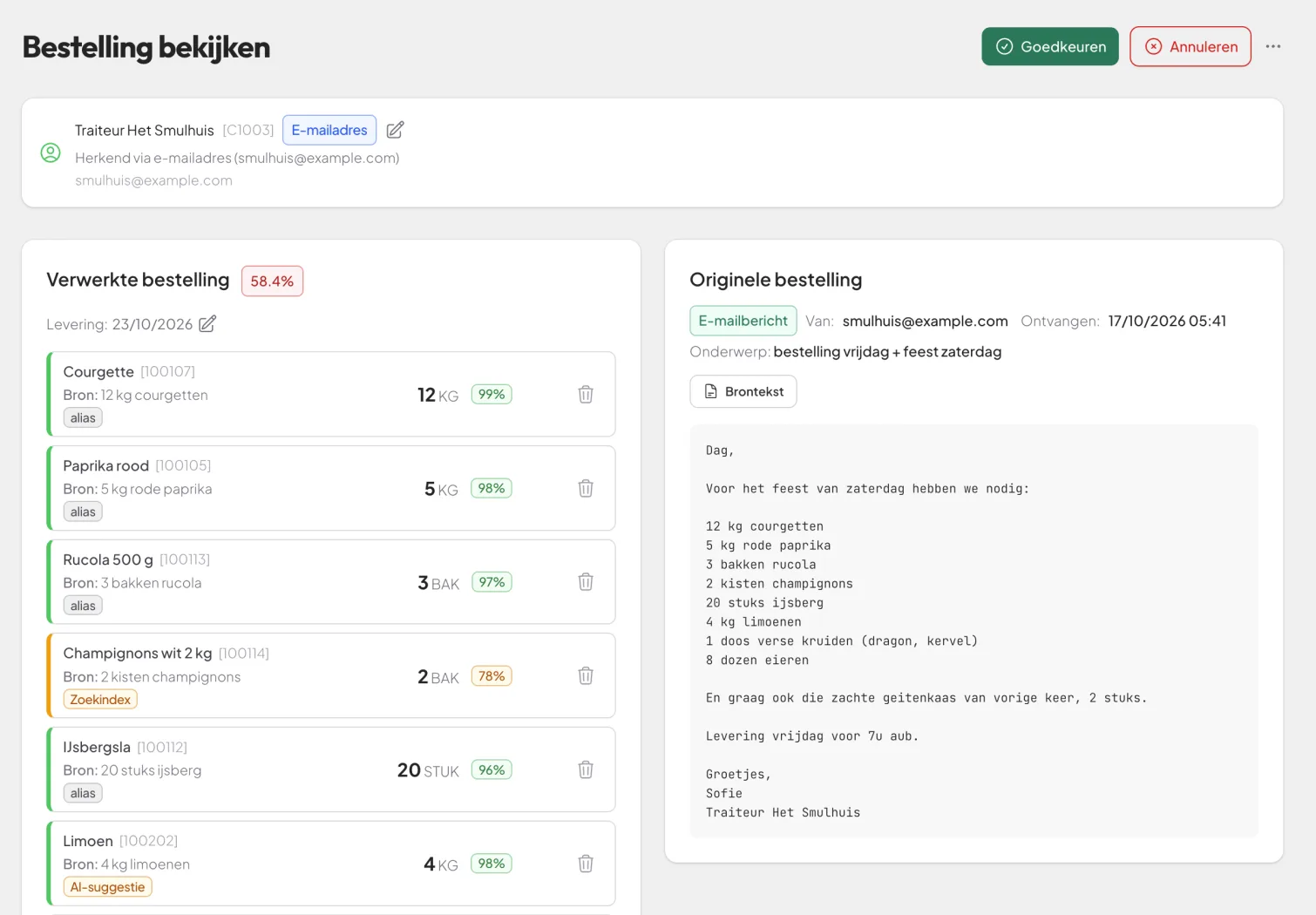The height and width of the screenshot is (915, 1316).
Task: Select the 20 STUK quantity for IJsbergsla
Action: [428, 771]
